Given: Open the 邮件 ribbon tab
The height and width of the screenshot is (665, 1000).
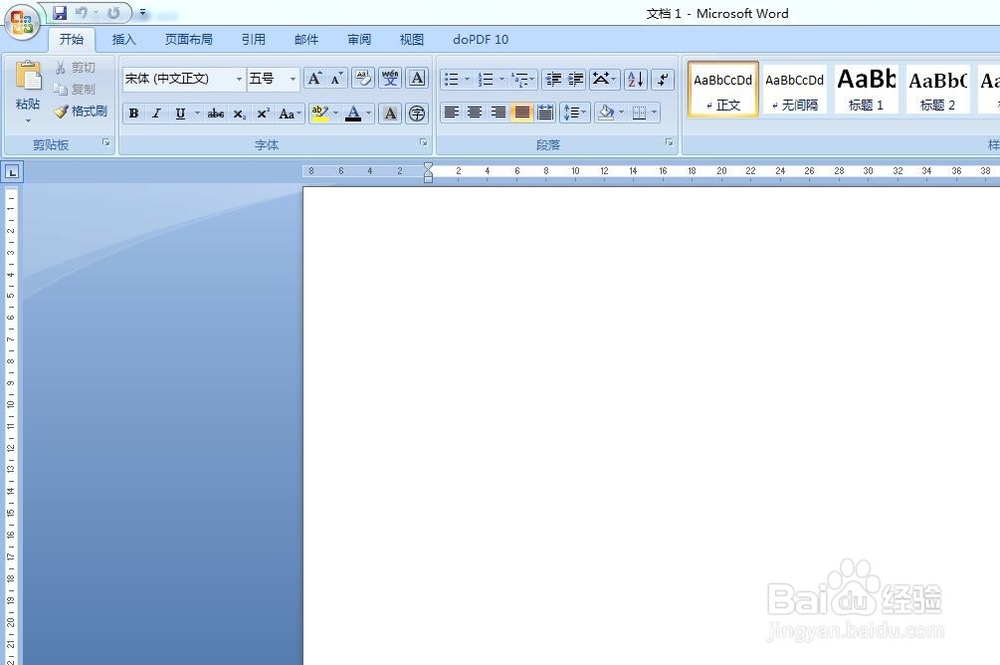Looking at the screenshot, I should pyautogui.click(x=306, y=40).
